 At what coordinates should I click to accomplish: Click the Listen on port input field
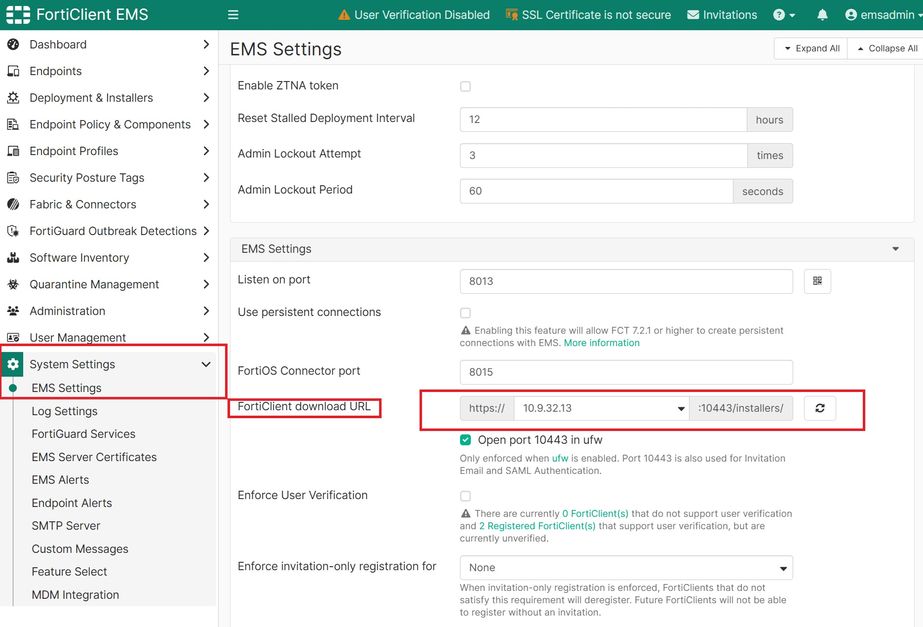point(626,281)
